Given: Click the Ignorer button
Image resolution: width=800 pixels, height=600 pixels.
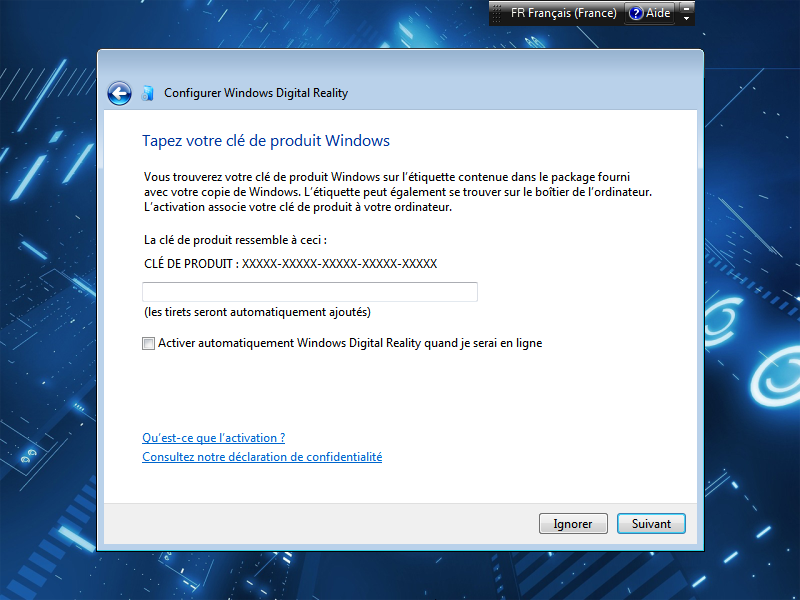Looking at the screenshot, I should [x=573, y=523].
